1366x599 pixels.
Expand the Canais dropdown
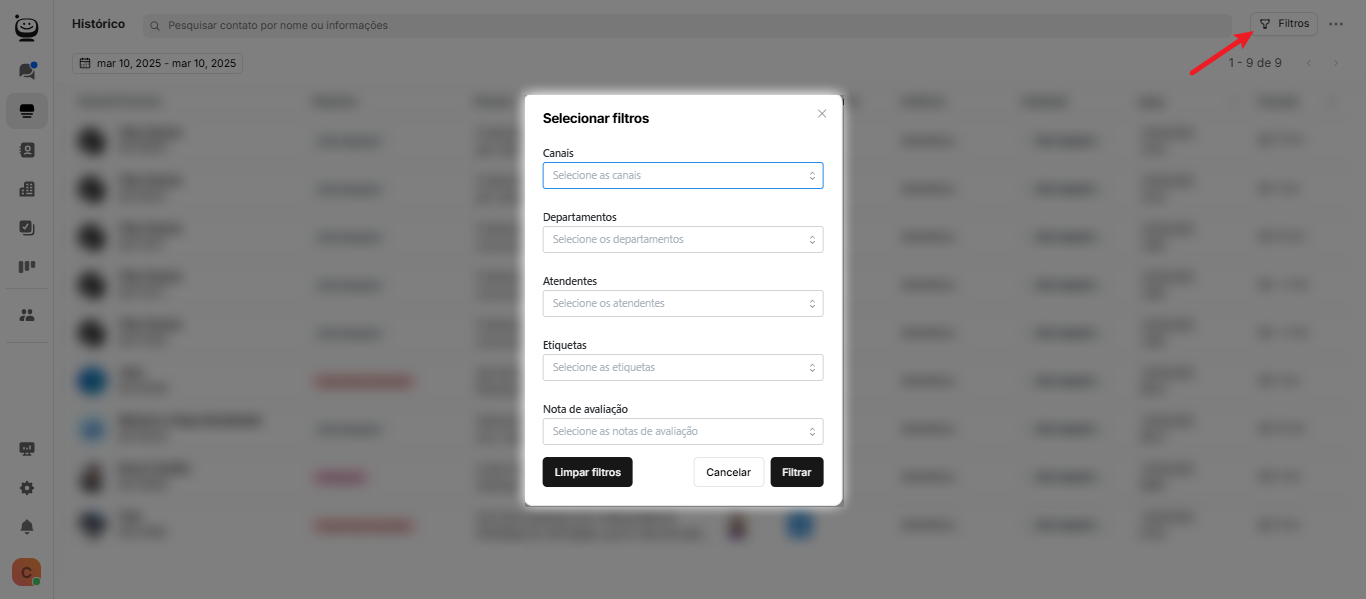tap(682, 176)
